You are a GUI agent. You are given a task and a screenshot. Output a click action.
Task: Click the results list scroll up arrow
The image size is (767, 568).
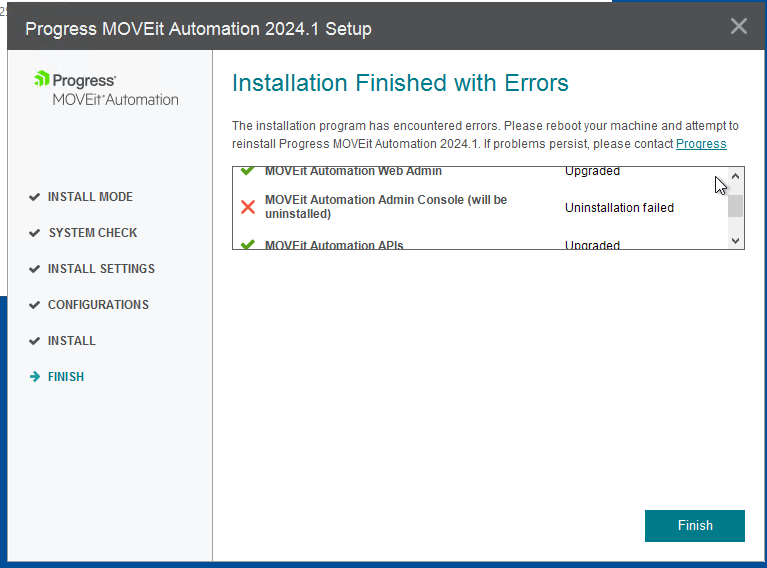(735, 176)
